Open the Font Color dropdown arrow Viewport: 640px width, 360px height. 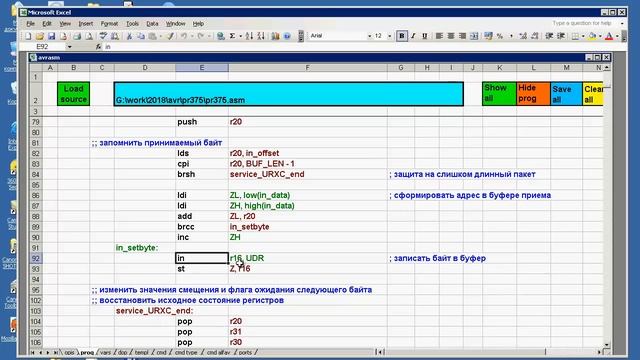coord(617,36)
